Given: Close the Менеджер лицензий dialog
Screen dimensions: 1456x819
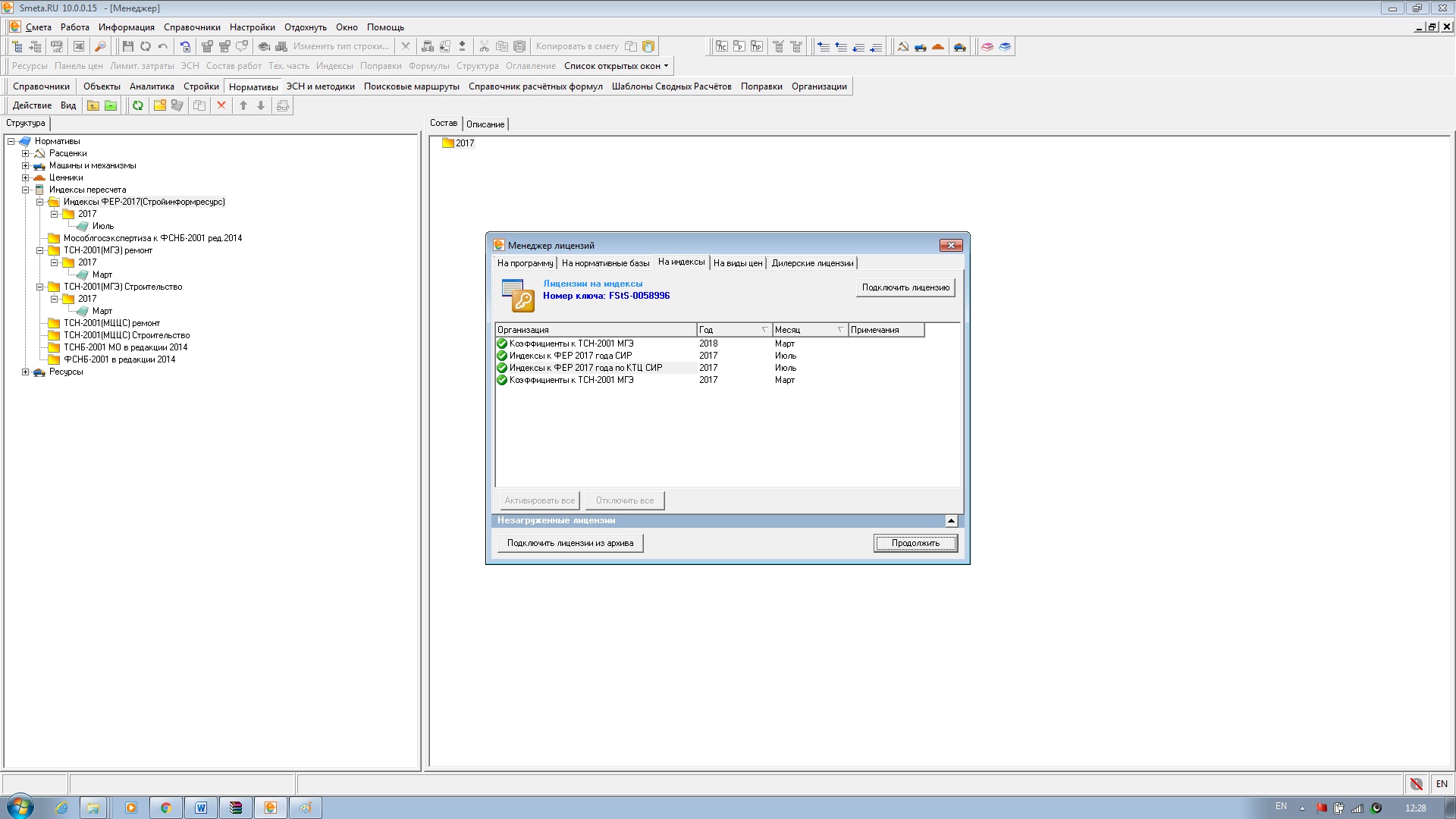Looking at the screenshot, I should coord(951,245).
